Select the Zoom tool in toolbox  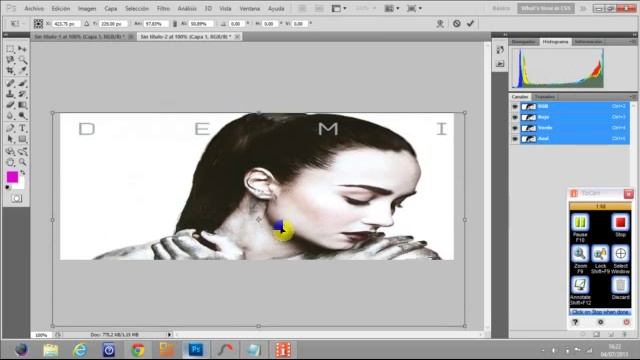pos(22,162)
